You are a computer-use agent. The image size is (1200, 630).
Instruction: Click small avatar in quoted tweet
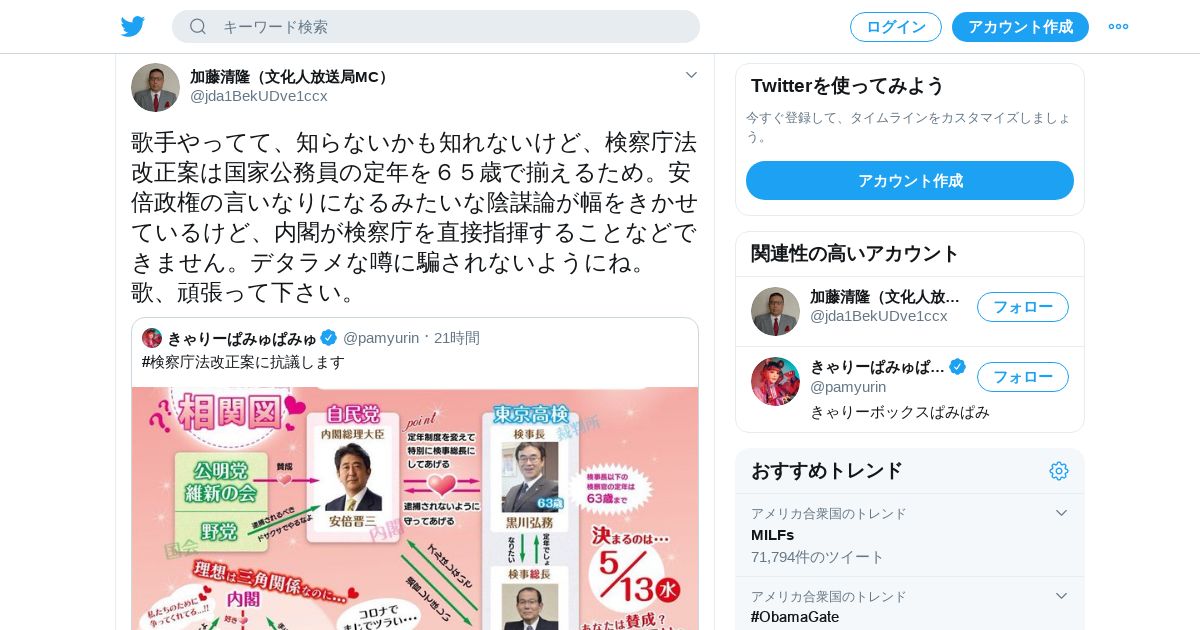point(152,338)
